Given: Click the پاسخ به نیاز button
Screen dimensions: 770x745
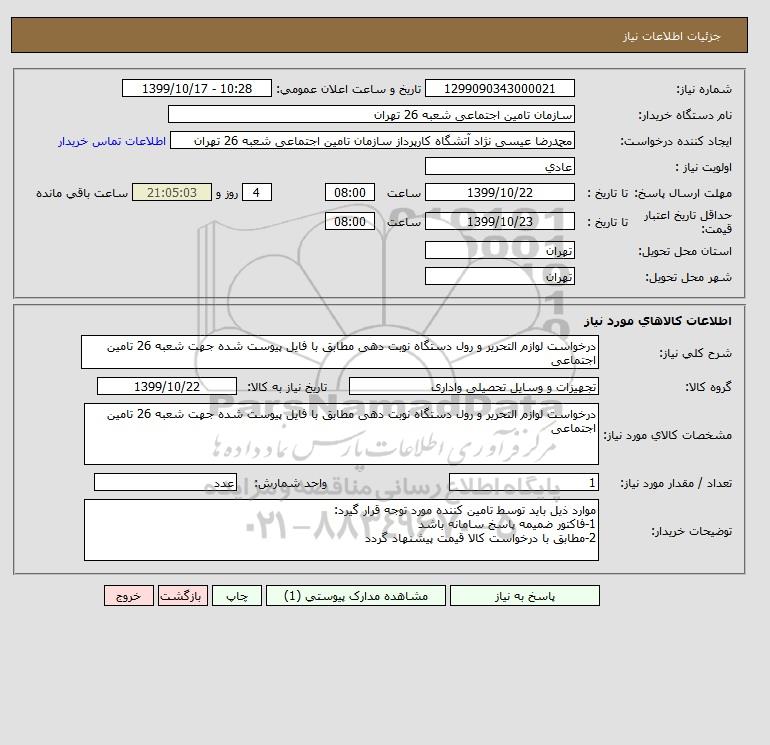Looking at the screenshot, I should click(524, 596).
